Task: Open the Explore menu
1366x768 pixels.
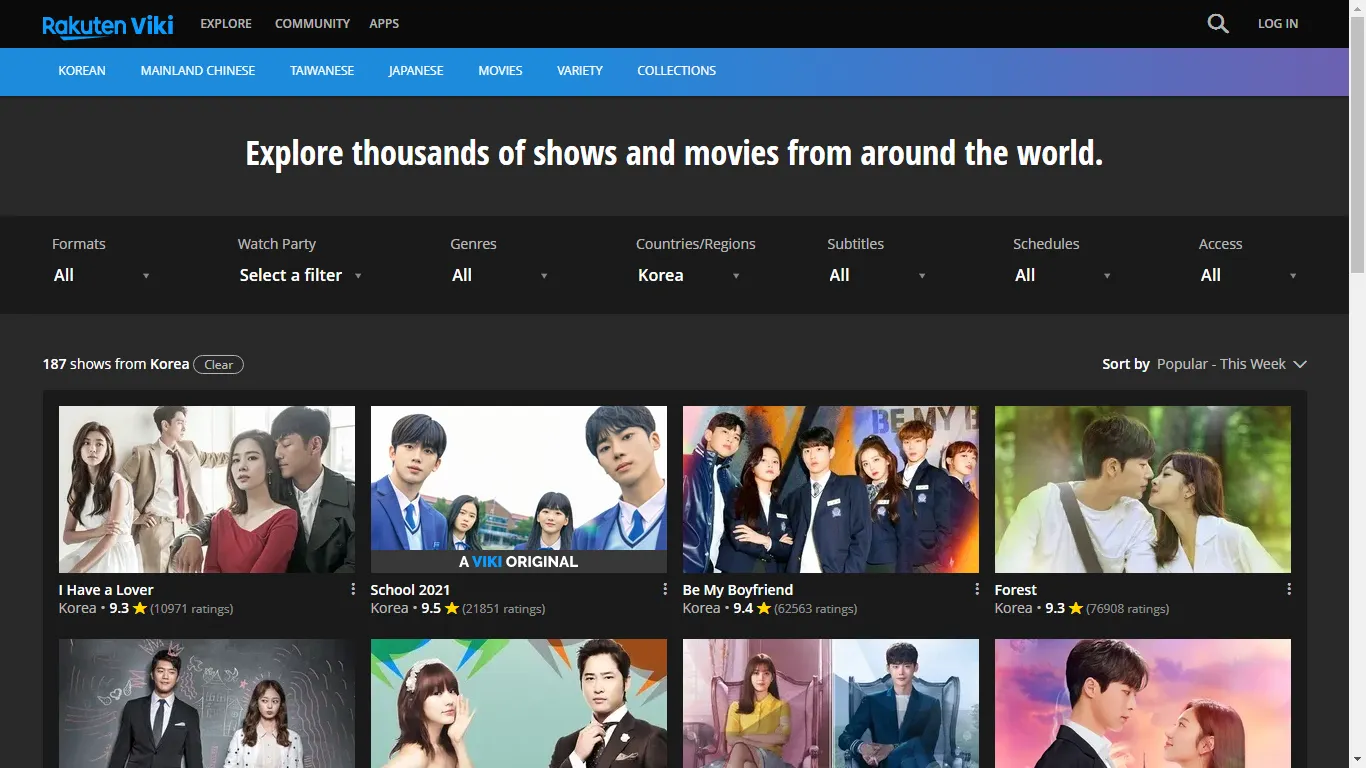Action: click(226, 24)
